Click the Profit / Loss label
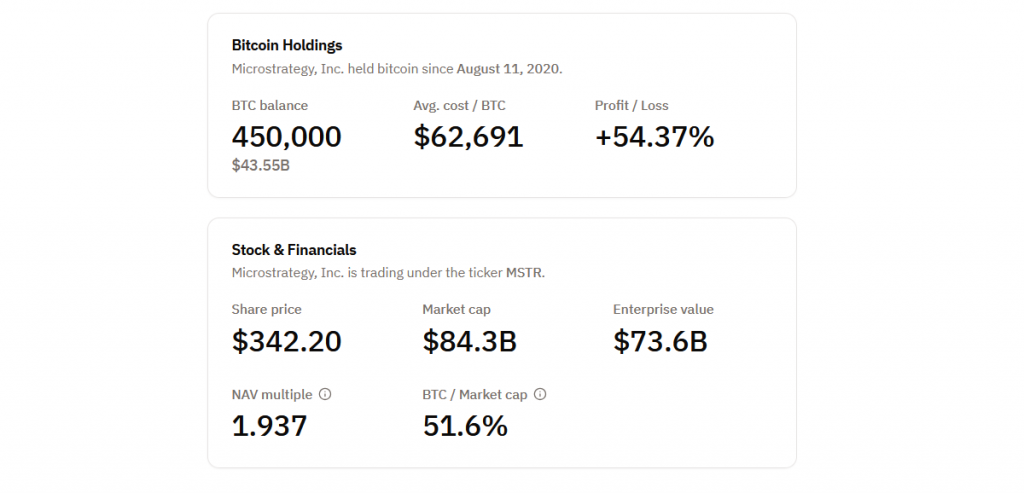The width and height of the screenshot is (1024, 493). click(x=631, y=105)
